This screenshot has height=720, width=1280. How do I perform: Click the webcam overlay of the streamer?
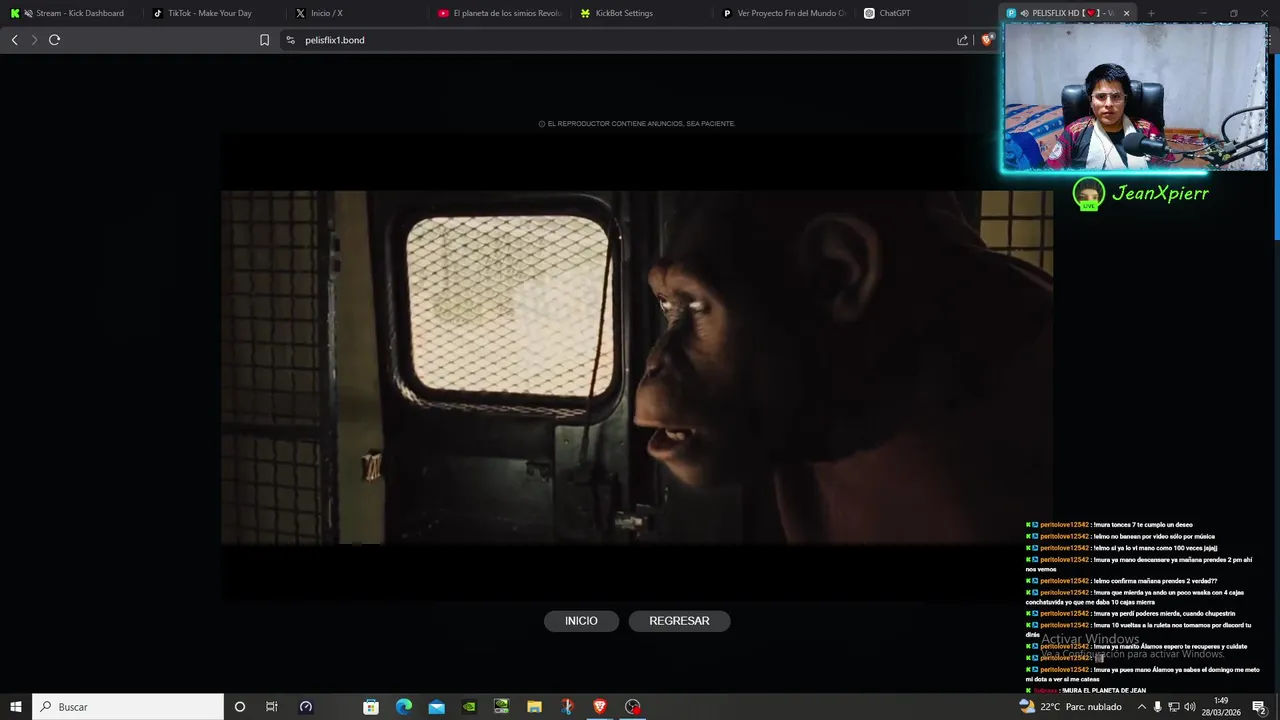(x=1135, y=96)
